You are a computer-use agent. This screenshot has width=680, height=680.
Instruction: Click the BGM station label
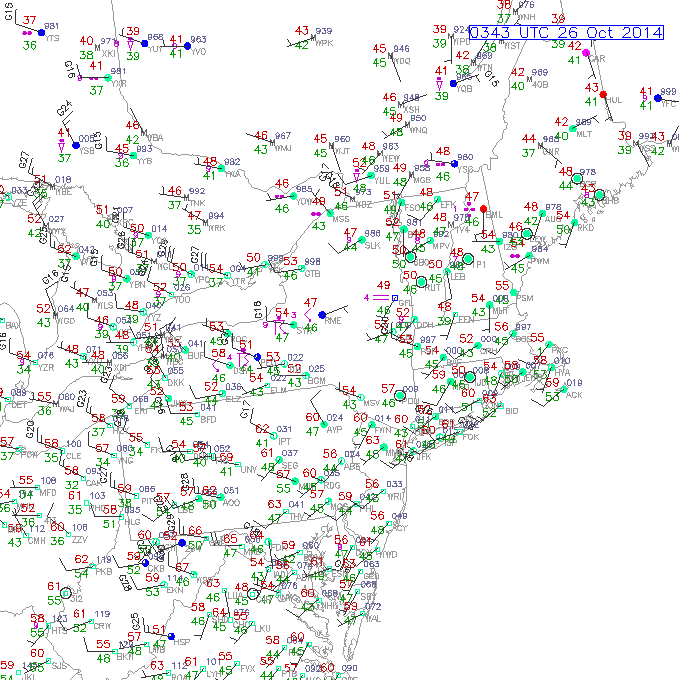click(317, 381)
